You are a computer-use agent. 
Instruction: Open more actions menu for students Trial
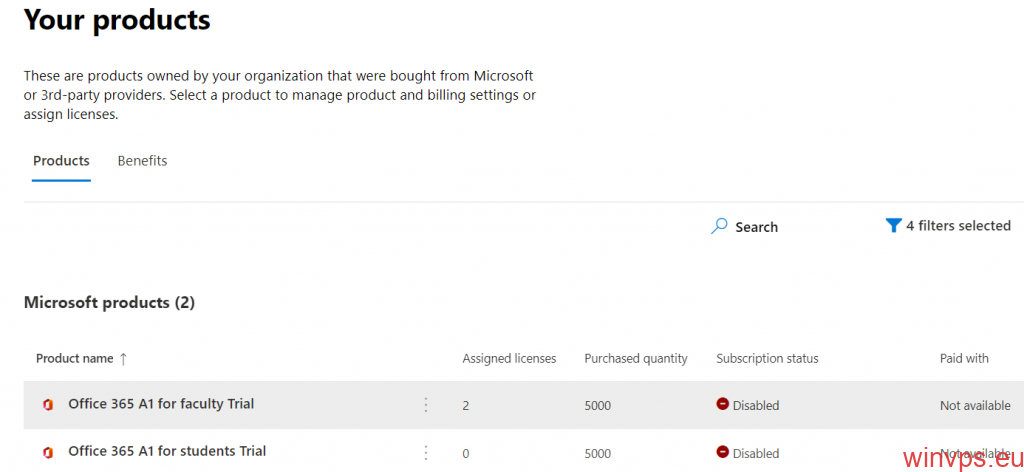point(425,453)
